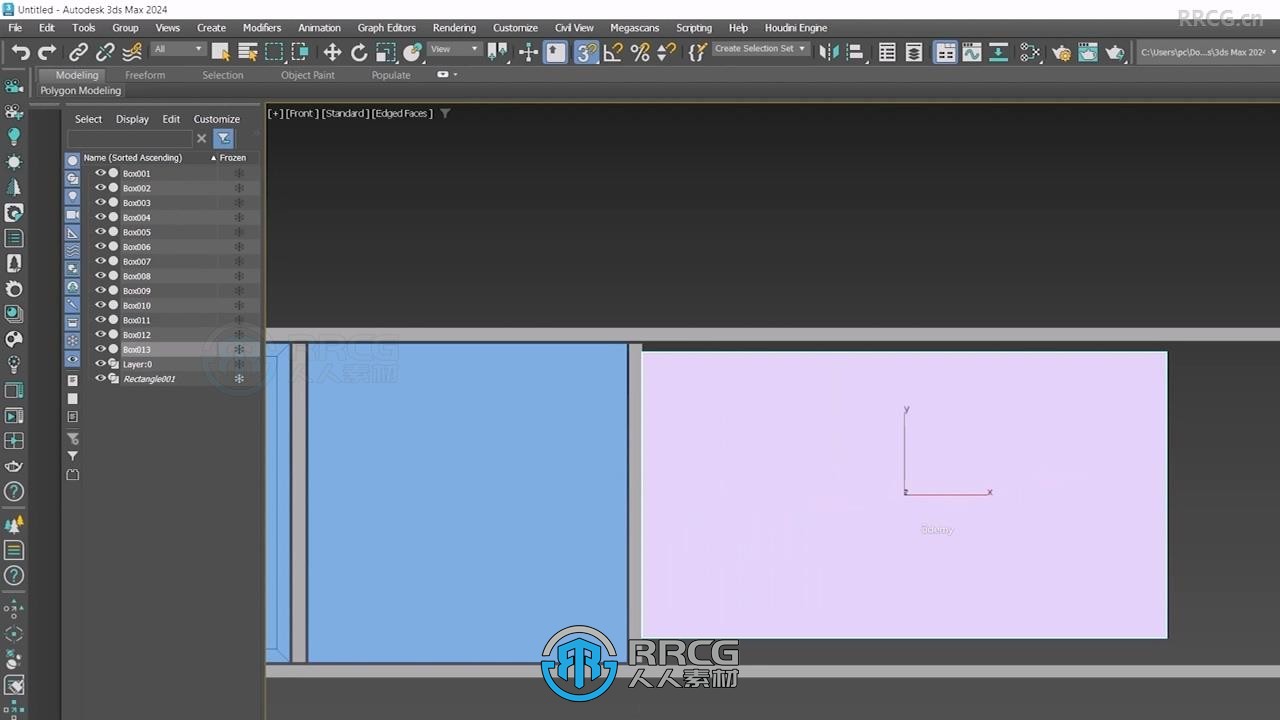Open the Edged Faces viewport menu

[x=402, y=113]
